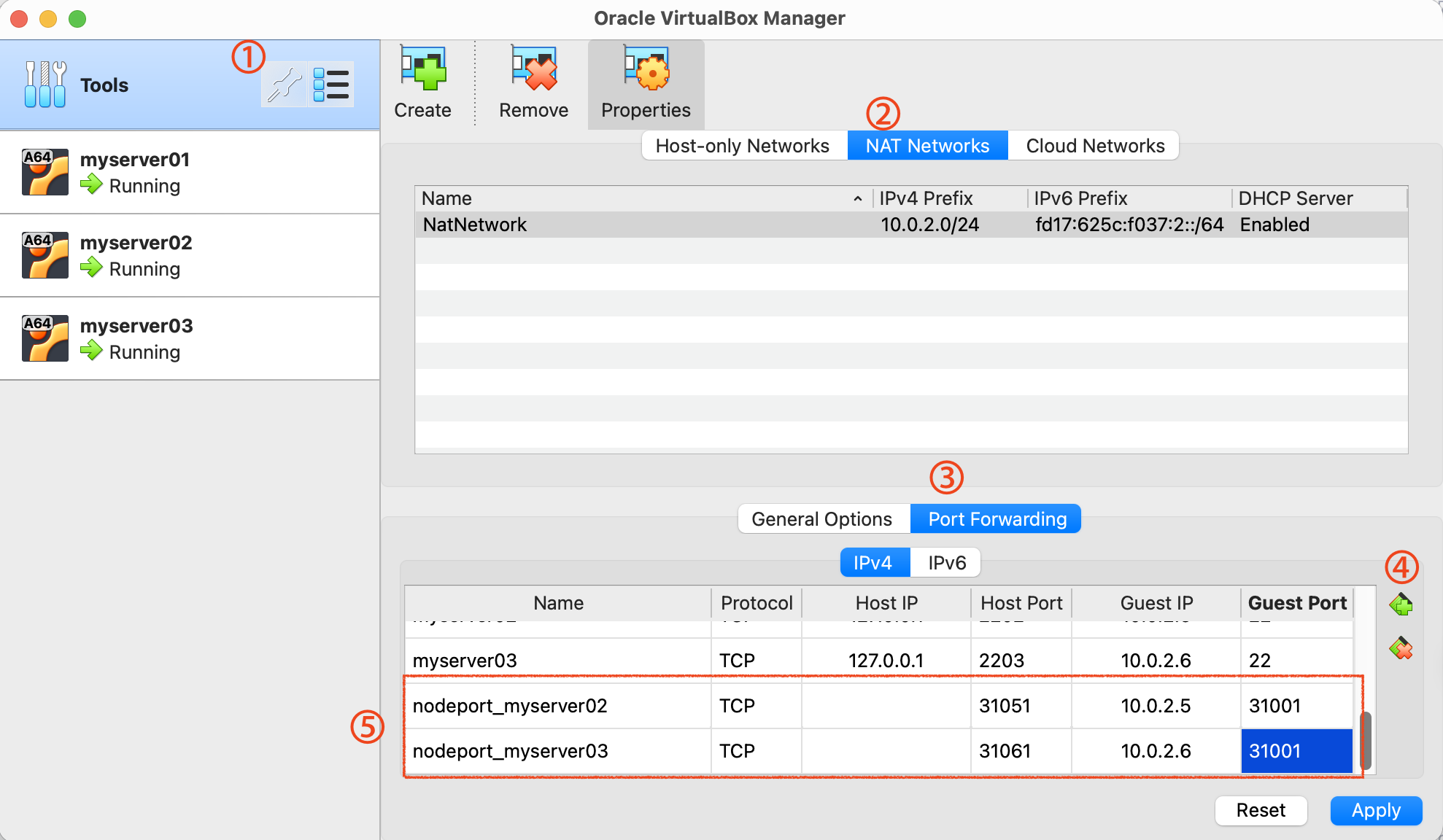Remove the selected port forwarding rule
The height and width of the screenshot is (840, 1443).
pyautogui.click(x=1401, y=648)
